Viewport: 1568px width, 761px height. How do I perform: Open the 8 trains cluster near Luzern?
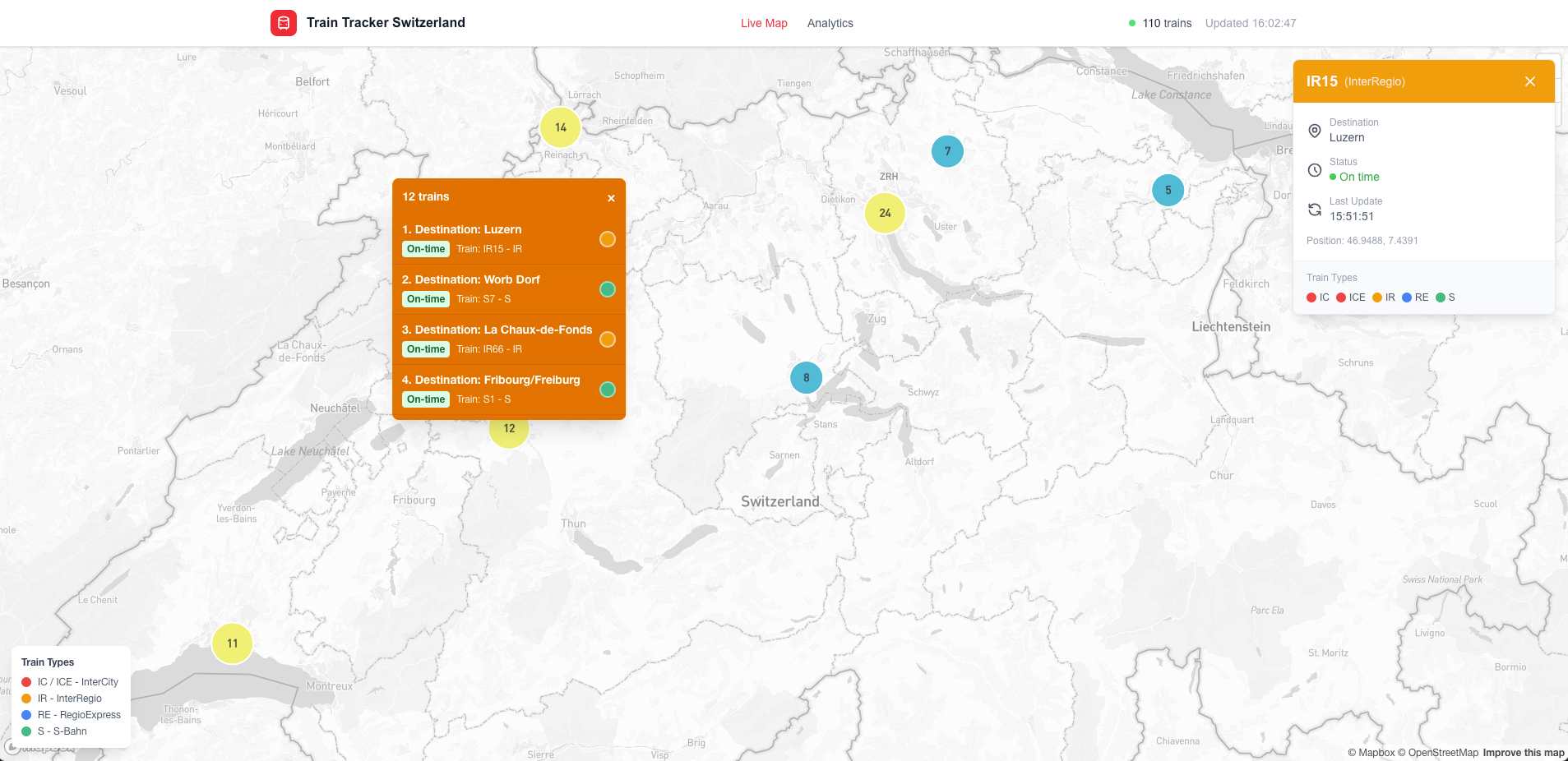(806, 378)
